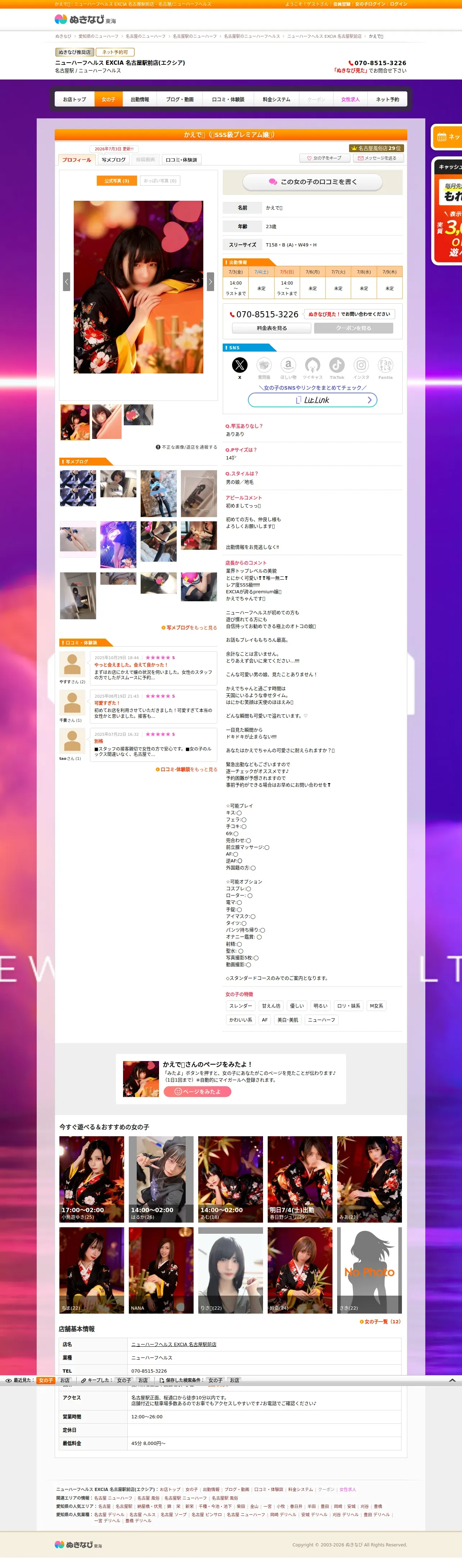Click the 甘えん坊 feature tag
The width and height of the screenshot is (462, 1568).
click(x=271, y=1006)
